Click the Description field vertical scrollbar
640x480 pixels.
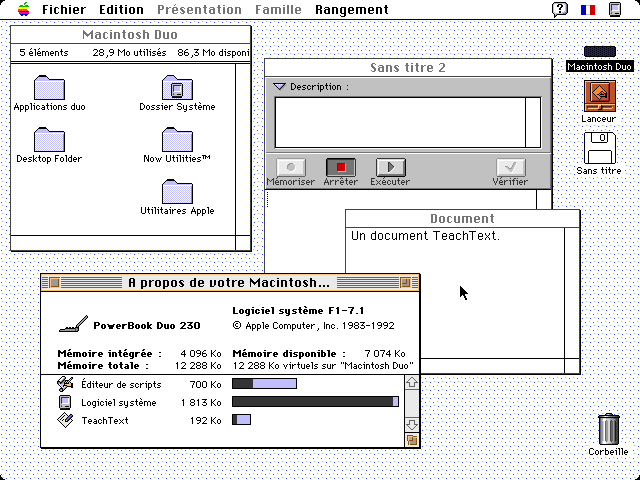click(x=533, y=122)
